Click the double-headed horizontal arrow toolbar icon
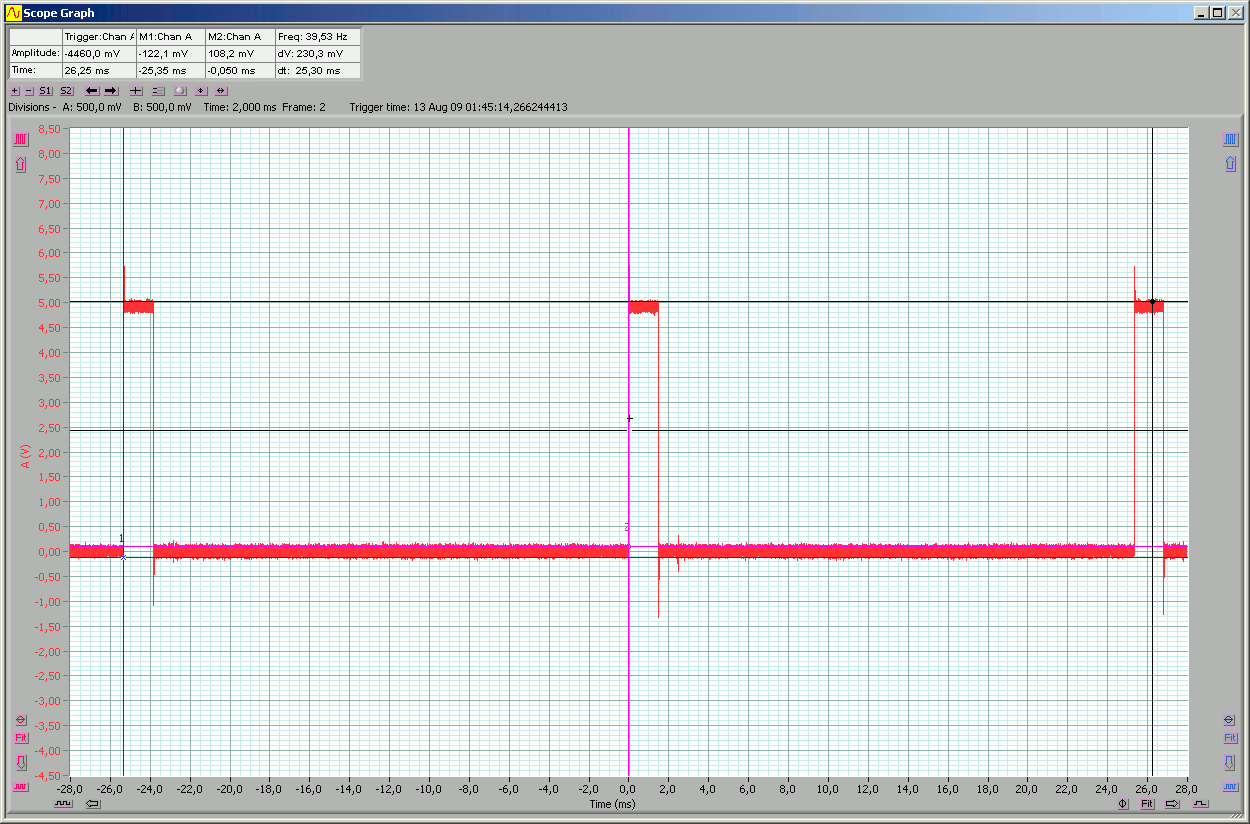 221,91
